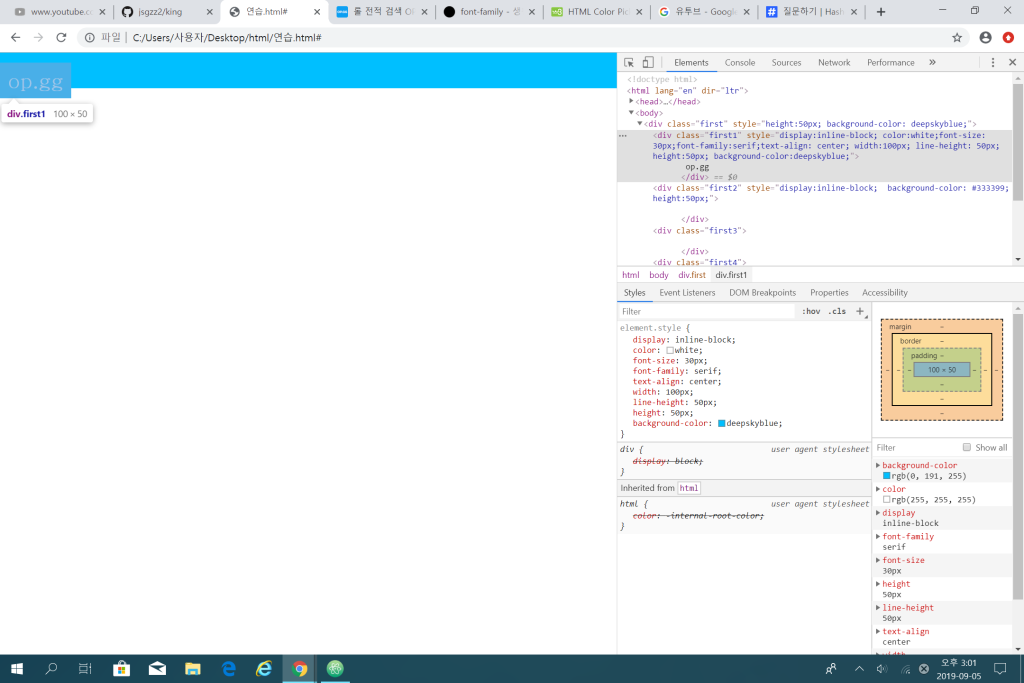Viewport: 1024px width, 683px height.
Task: Add new style rule plus icon
Action: tap(859, 311)
